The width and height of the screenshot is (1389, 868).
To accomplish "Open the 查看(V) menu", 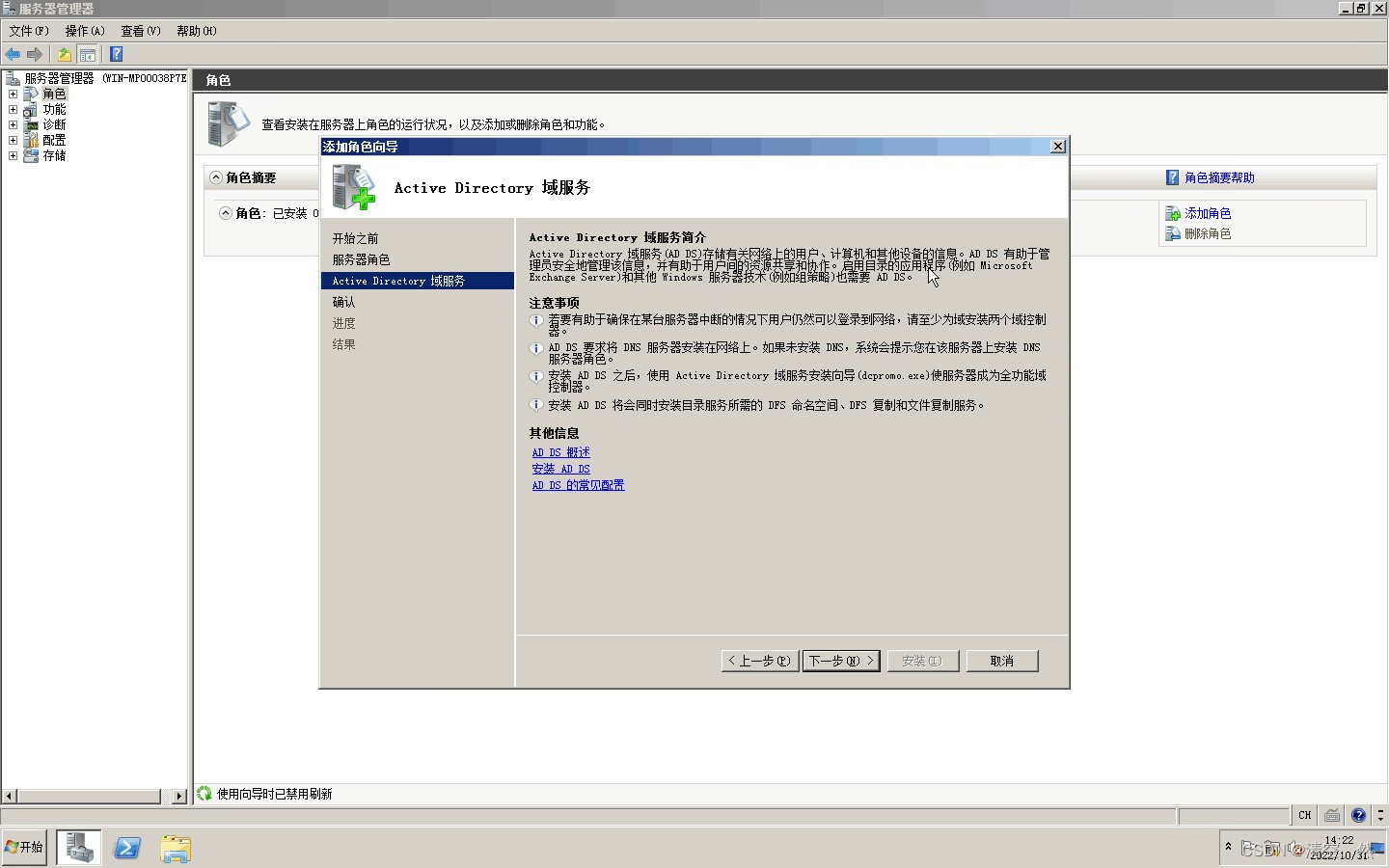I will 141,31.
